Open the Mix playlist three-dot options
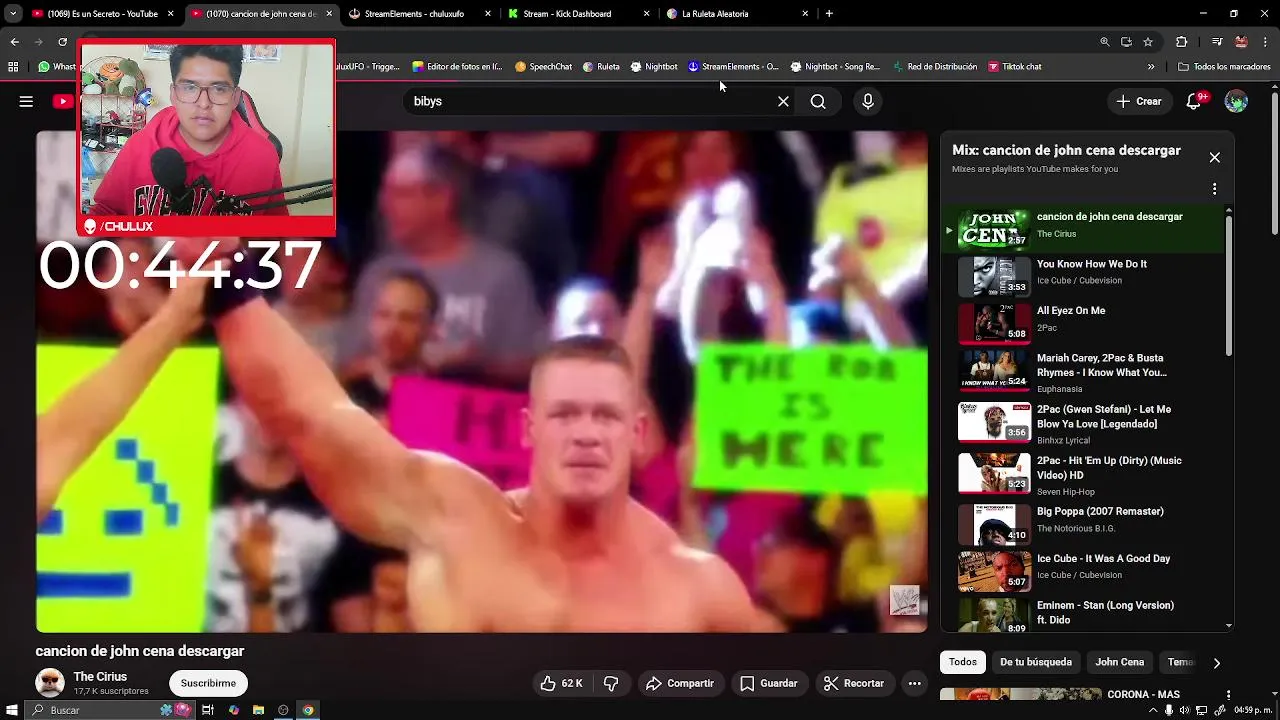This screenshot has width=1280, height=720. coord(1214,189)
